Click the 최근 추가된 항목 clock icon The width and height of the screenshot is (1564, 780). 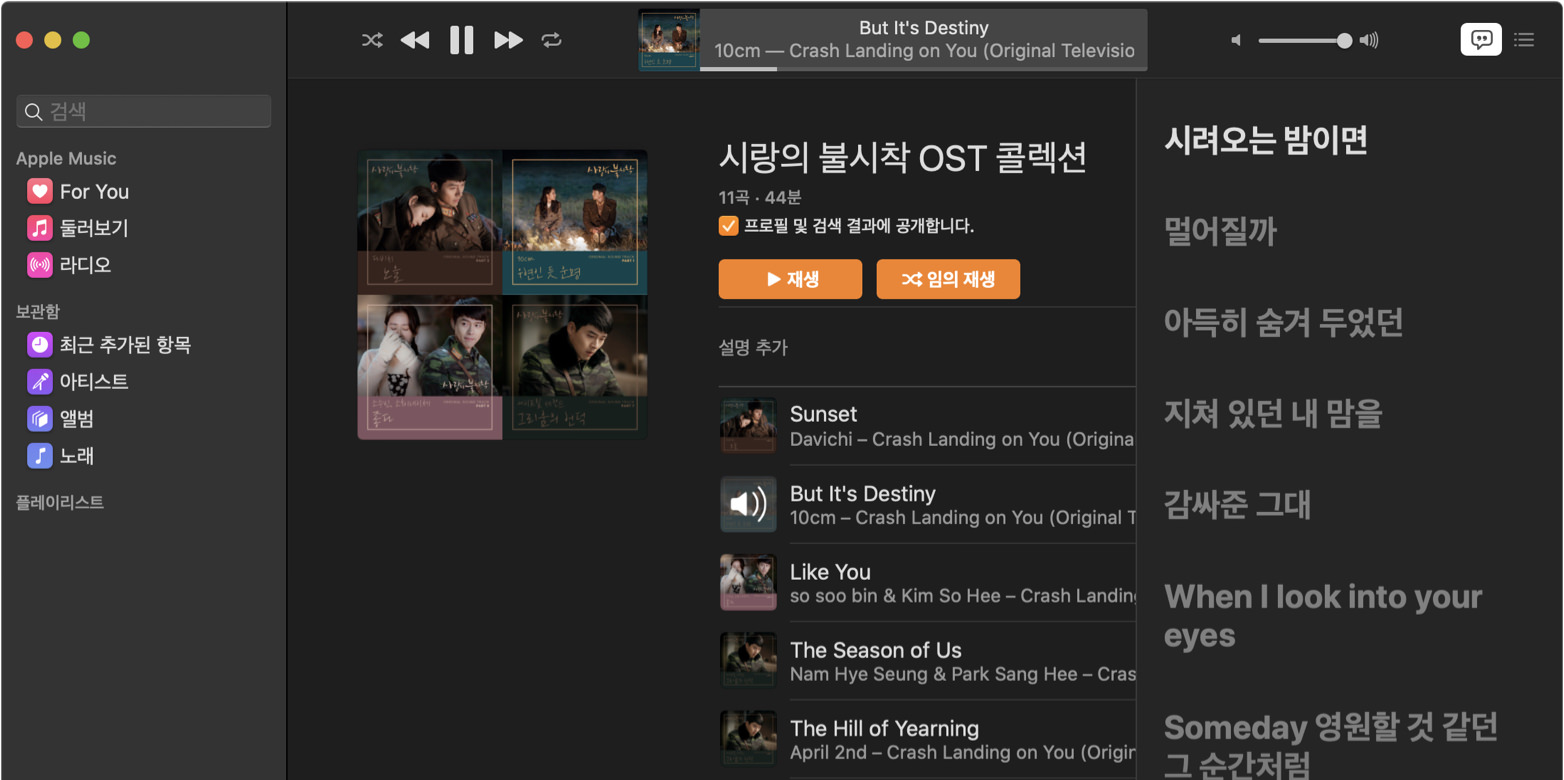pos(39,345)
